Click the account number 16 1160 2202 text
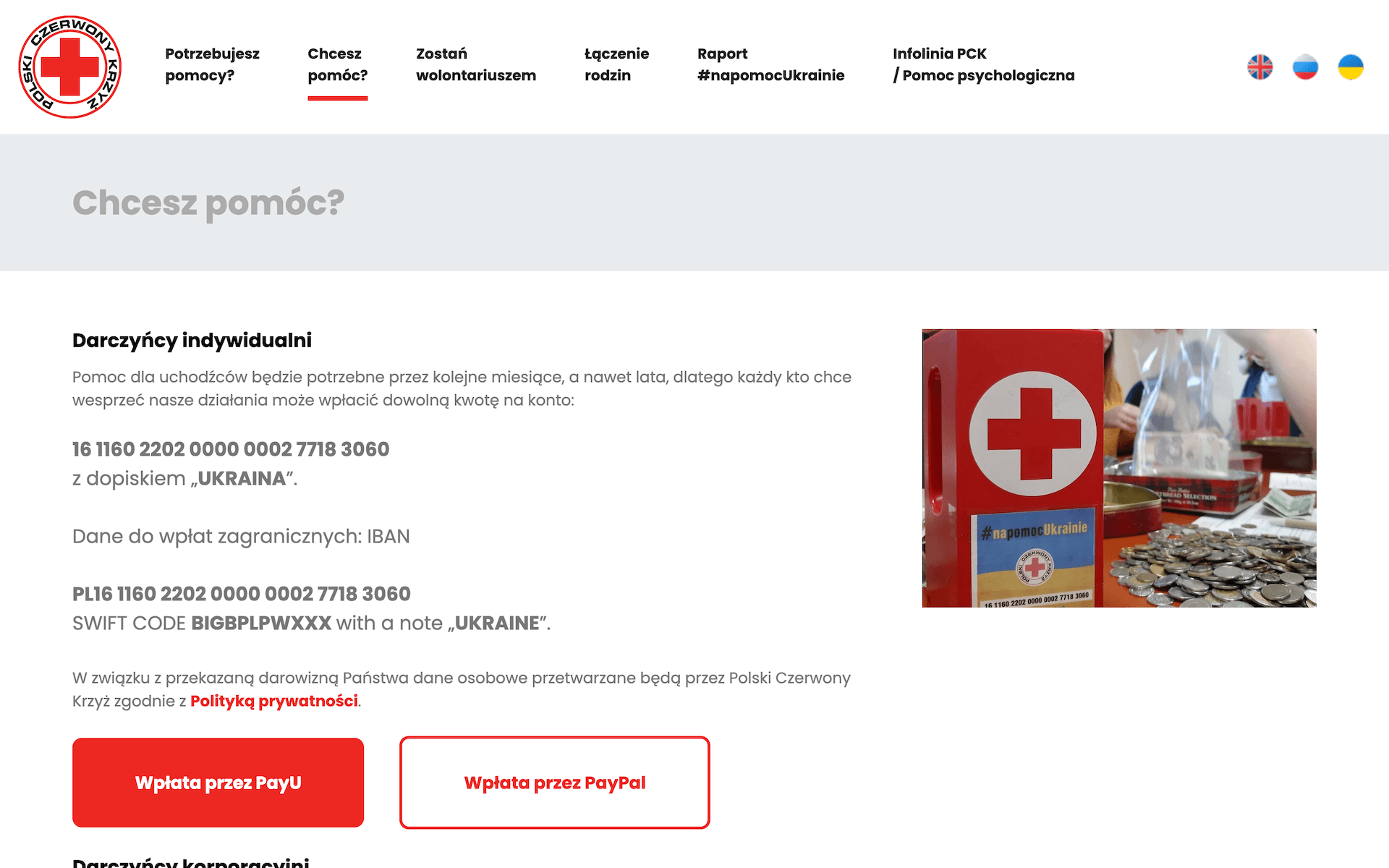1389x868 pixels. point(231,449)
